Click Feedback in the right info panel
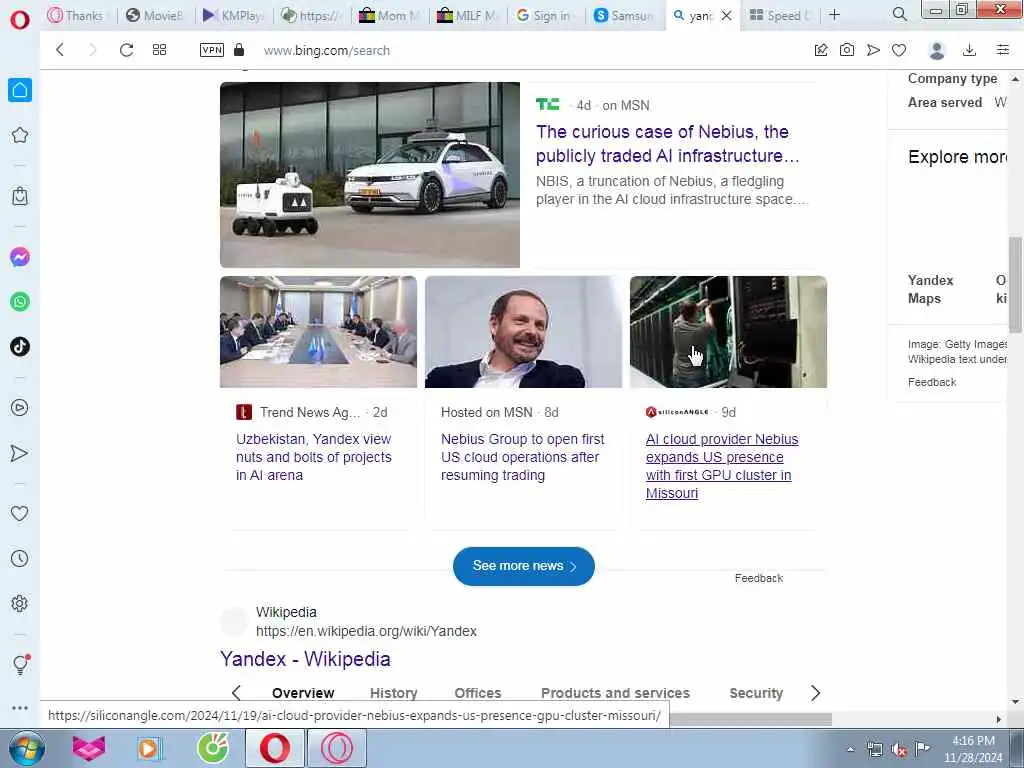The image size is (1024, 768). tap(932, 382)
